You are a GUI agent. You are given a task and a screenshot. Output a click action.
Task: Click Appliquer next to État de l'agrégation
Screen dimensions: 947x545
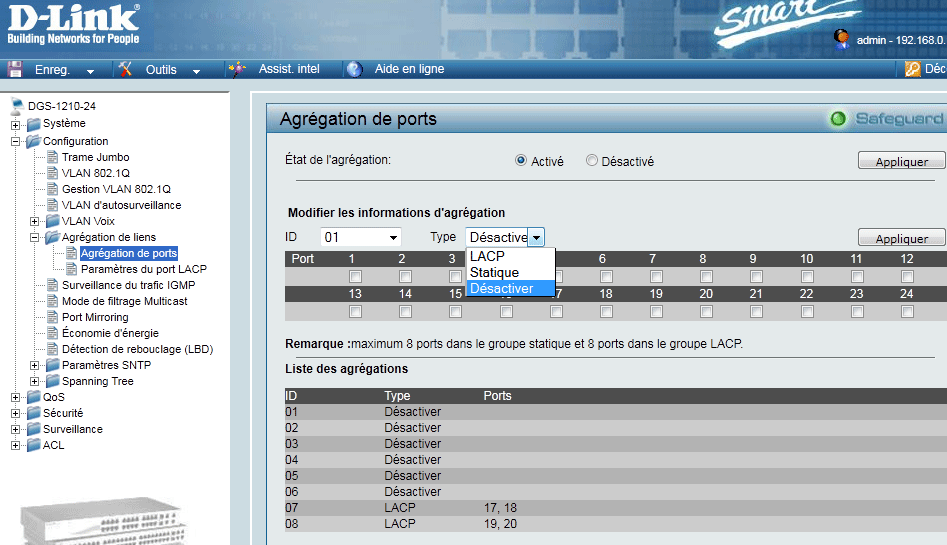click(901, 161)
